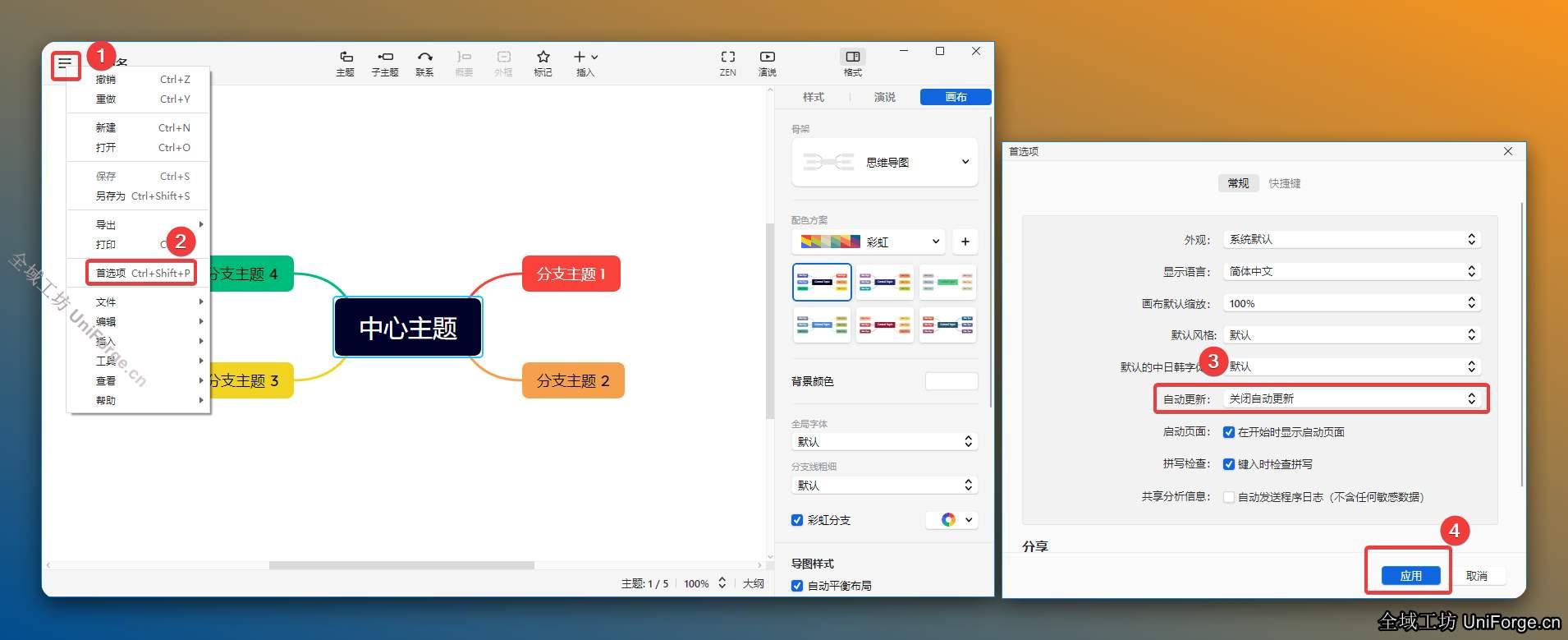The image size is (1568, 640).
Task: Click the canvas horizontal scrollbar
Action: click(402, 565)
